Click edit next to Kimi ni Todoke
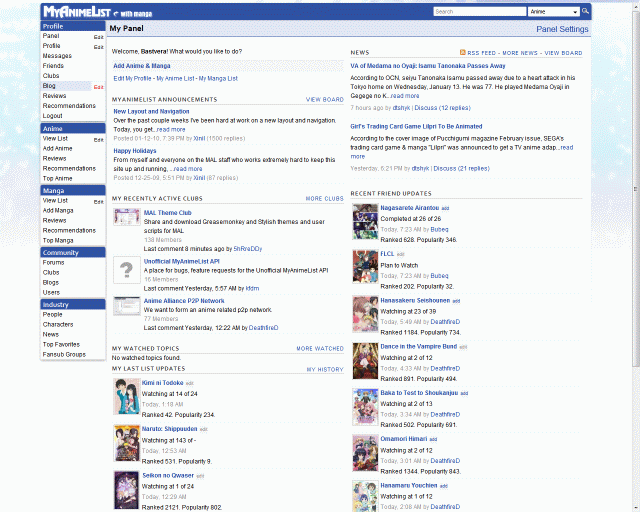Image resolution: width=640 pixels, height=512 pixels. pos(189,383)
